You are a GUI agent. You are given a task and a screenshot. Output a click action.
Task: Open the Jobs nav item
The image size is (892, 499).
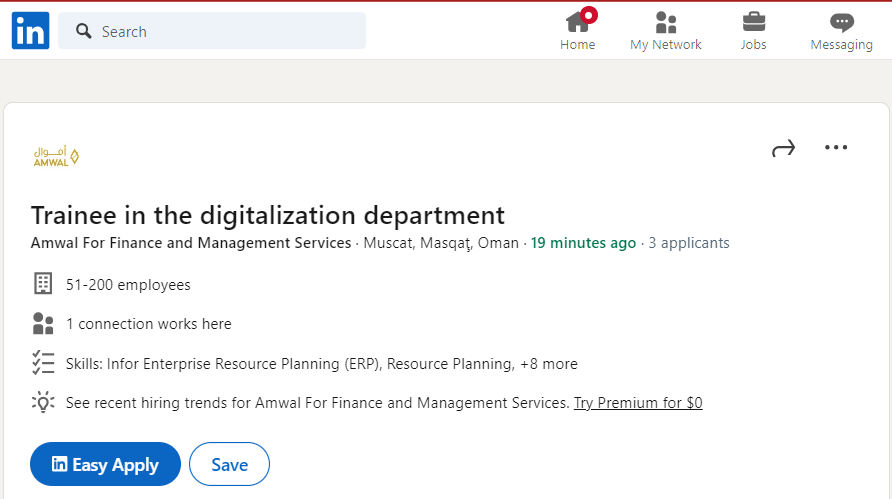click(x=753, y=31)
